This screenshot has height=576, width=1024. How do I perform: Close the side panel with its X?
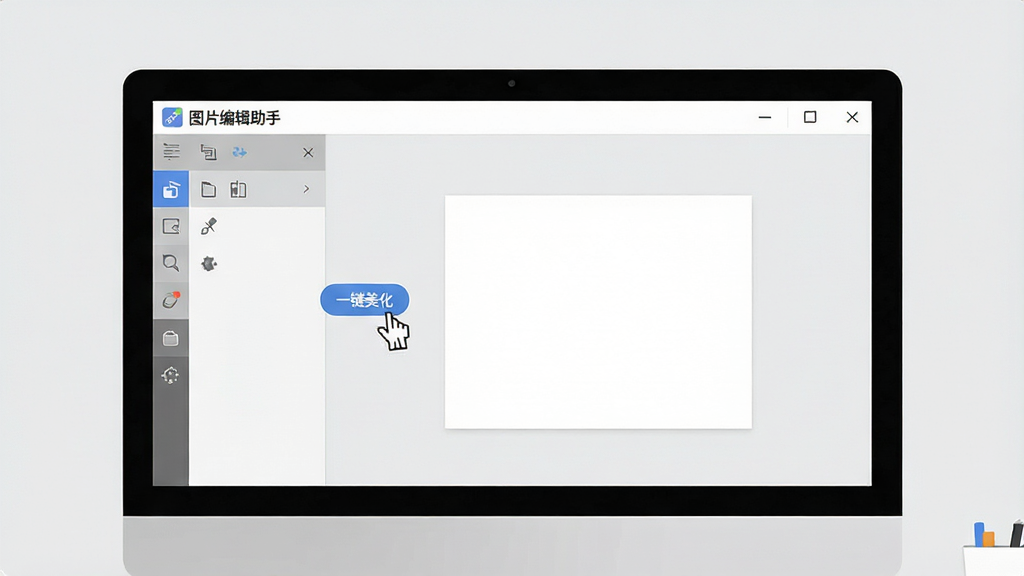308,153
